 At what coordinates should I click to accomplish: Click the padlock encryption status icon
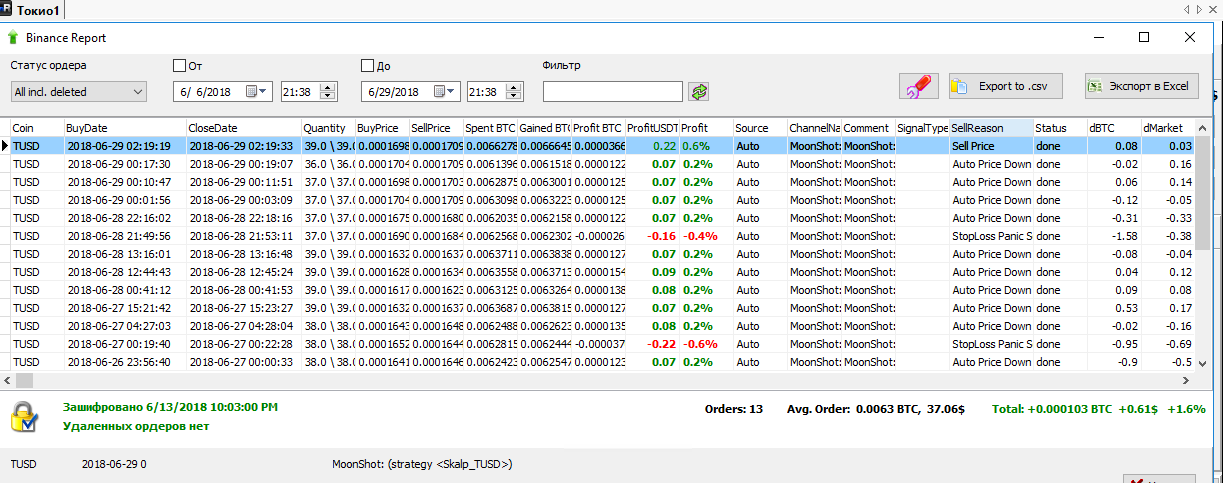click(x=26, y=417)
